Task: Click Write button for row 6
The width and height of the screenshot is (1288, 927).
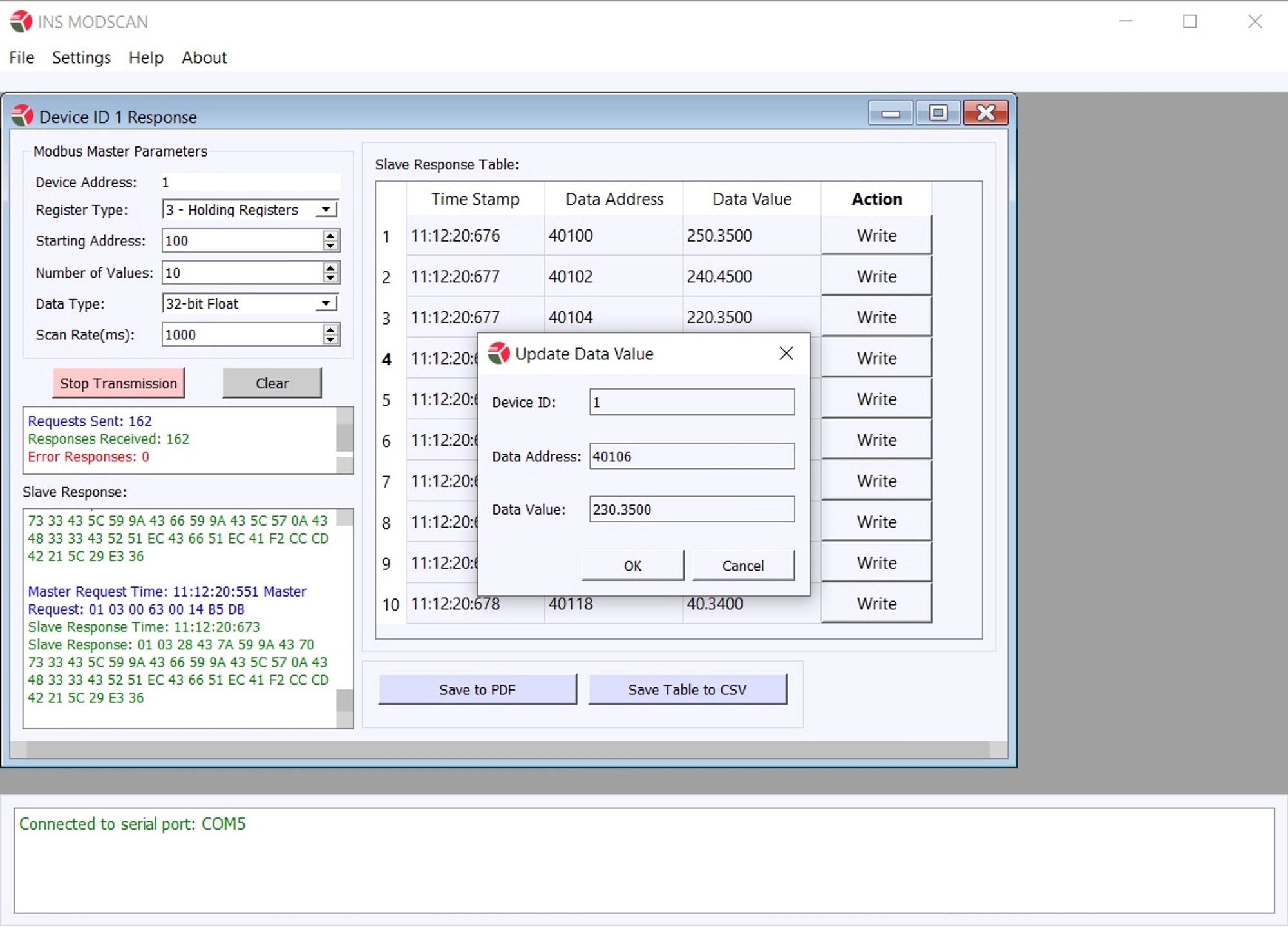Action: point(876,440)
